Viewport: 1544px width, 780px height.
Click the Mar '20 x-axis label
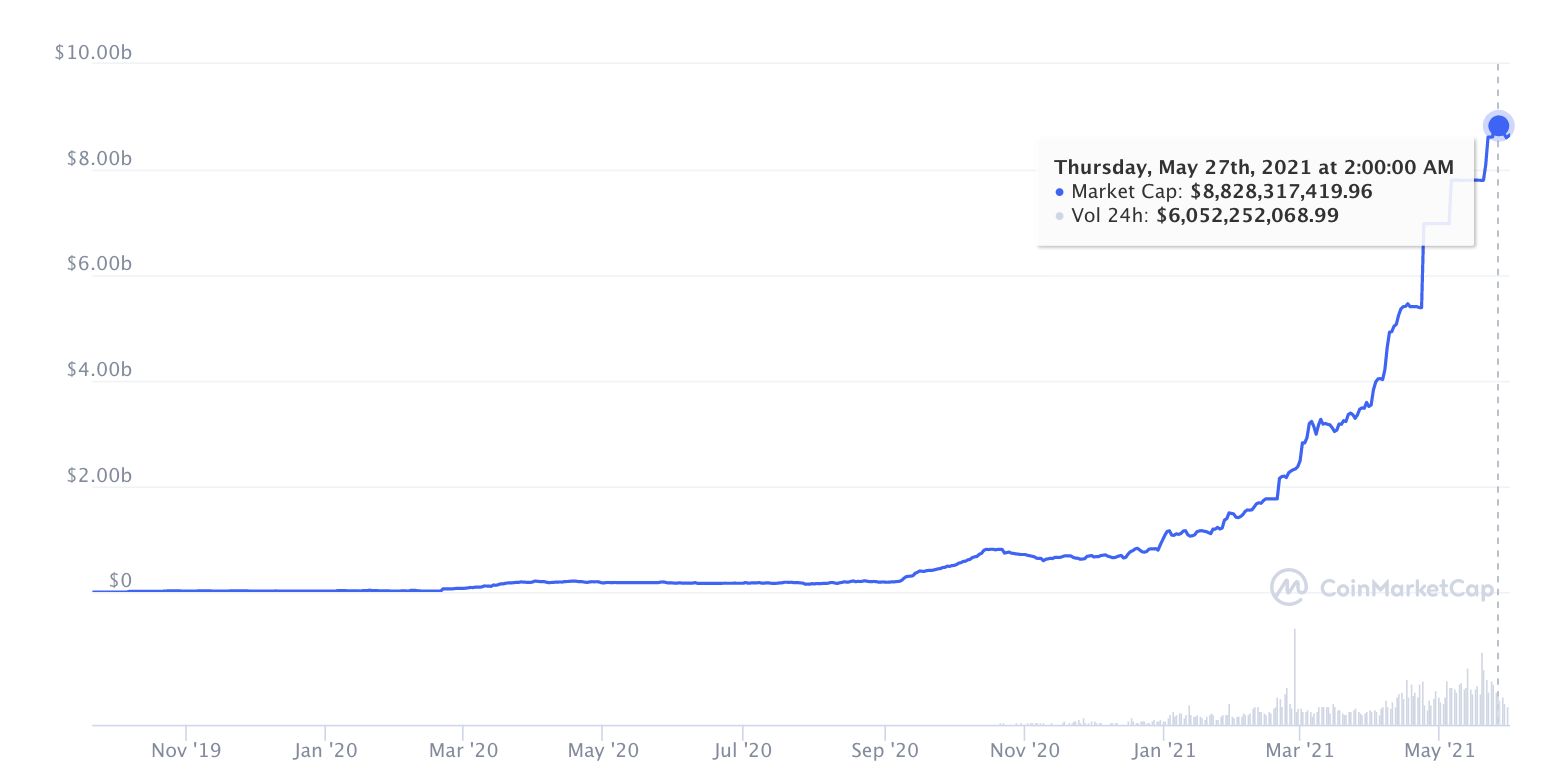click(462, 749)
